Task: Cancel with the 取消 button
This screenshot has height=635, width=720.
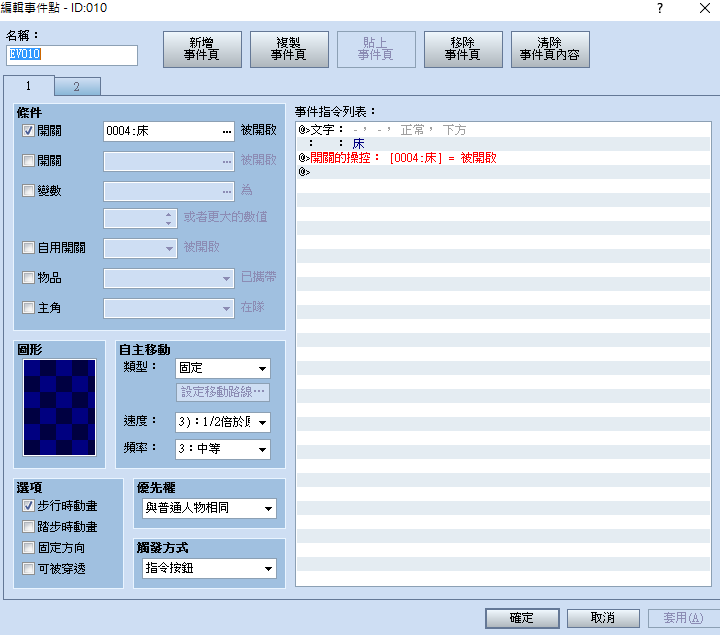Action: coord(603,618)
